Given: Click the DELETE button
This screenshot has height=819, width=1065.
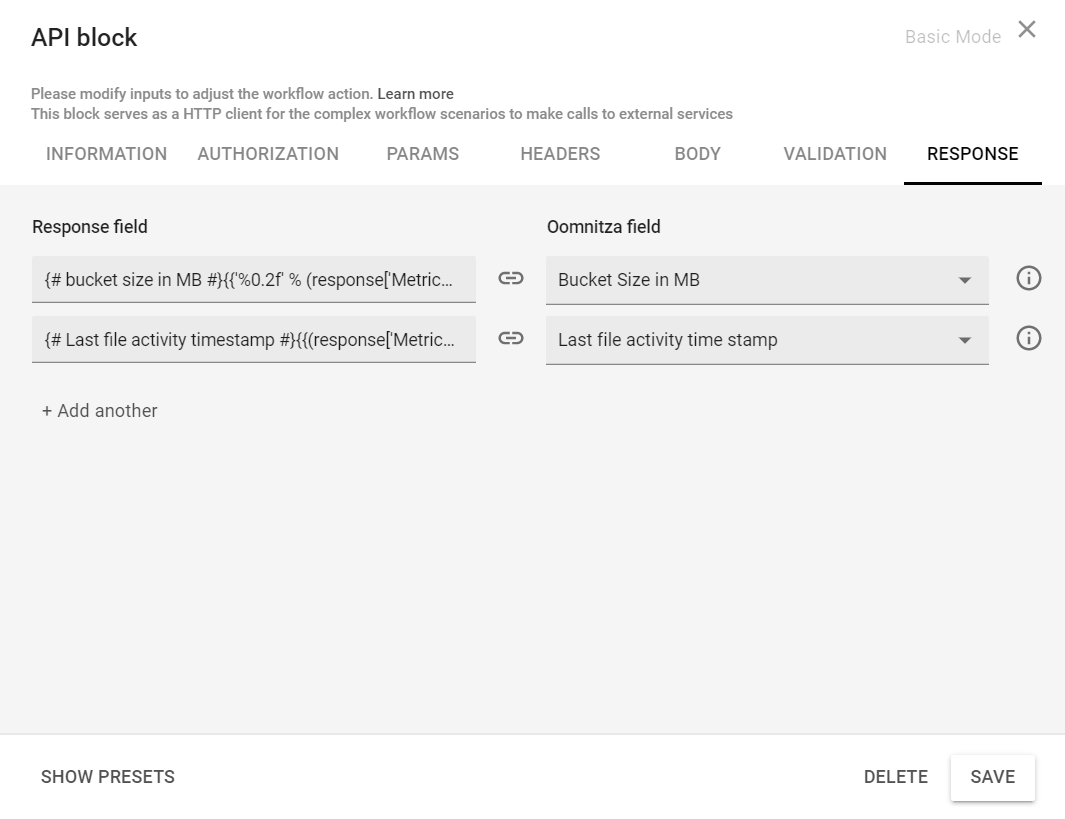Looking at the screenshot, I should (x=895, y=777).
